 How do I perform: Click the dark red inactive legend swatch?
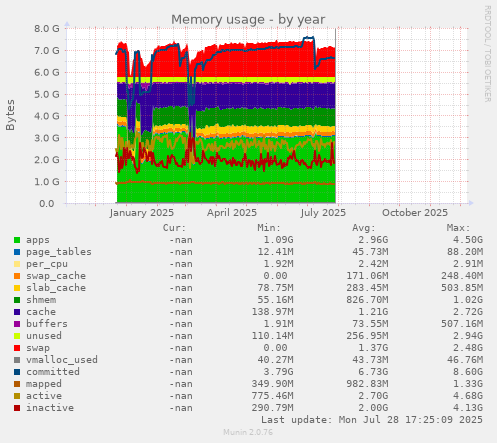[17, 408]
